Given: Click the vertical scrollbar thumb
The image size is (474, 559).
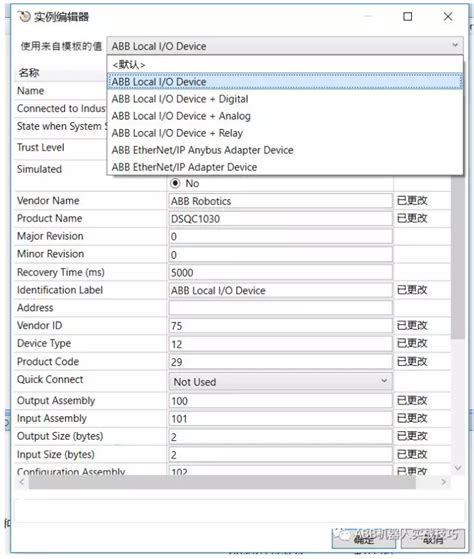Looking at the screenshot, I should click(x=458, y=257).
